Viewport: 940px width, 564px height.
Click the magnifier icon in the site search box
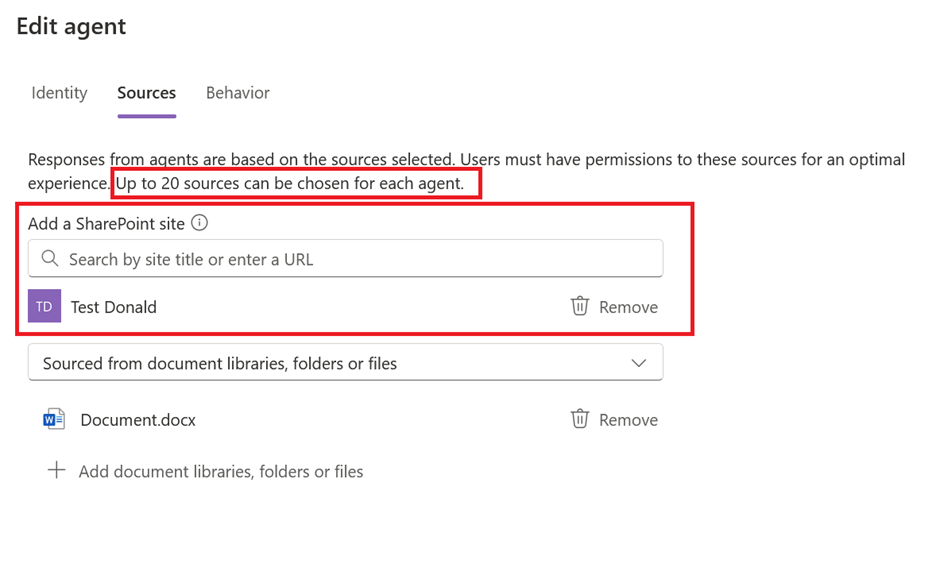click(x=50, y=259)
